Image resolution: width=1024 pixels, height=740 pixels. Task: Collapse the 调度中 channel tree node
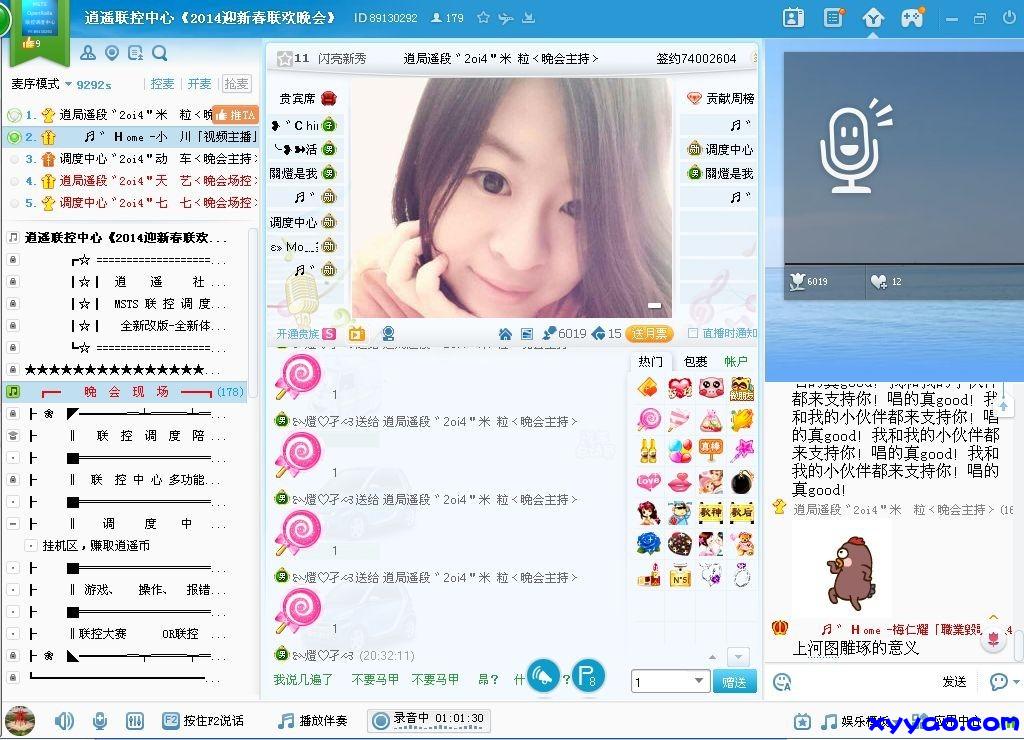pos(13,524)
